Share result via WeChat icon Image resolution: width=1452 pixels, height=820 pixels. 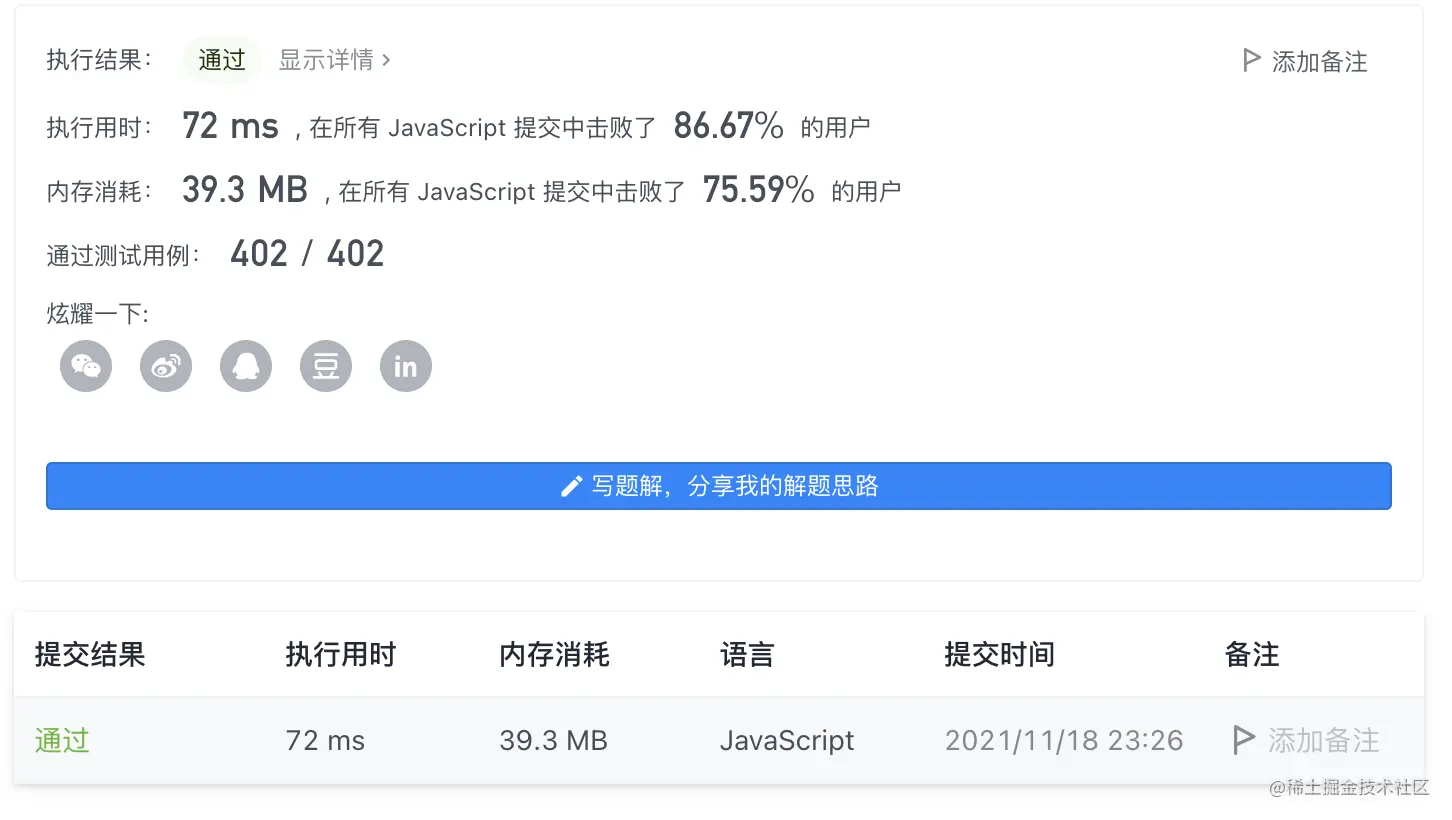[x=86, y=366]
